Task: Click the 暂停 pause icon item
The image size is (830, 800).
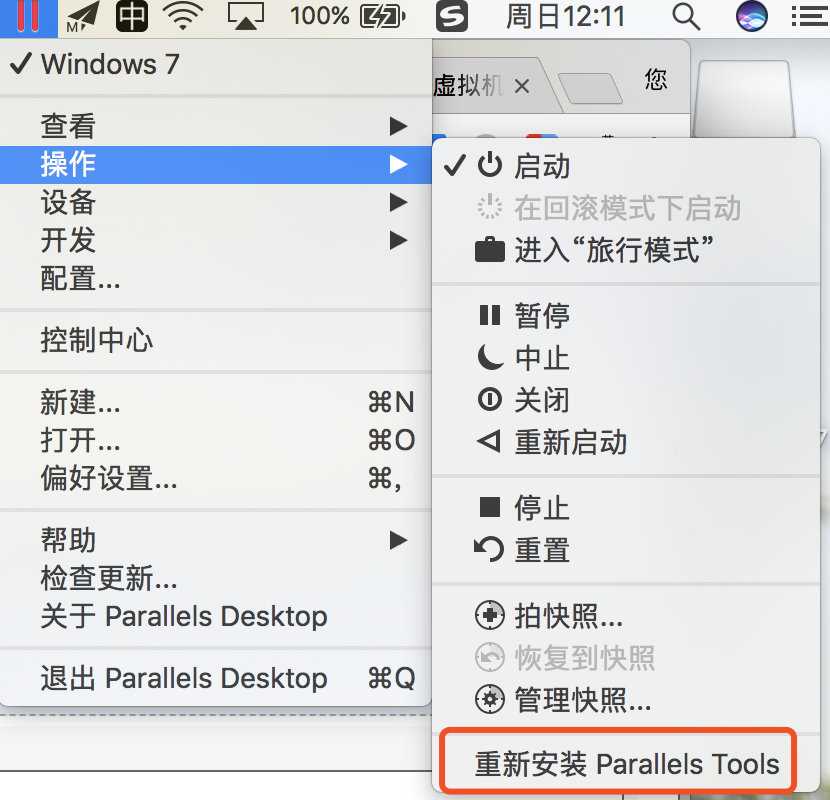Action: point(626,316)
